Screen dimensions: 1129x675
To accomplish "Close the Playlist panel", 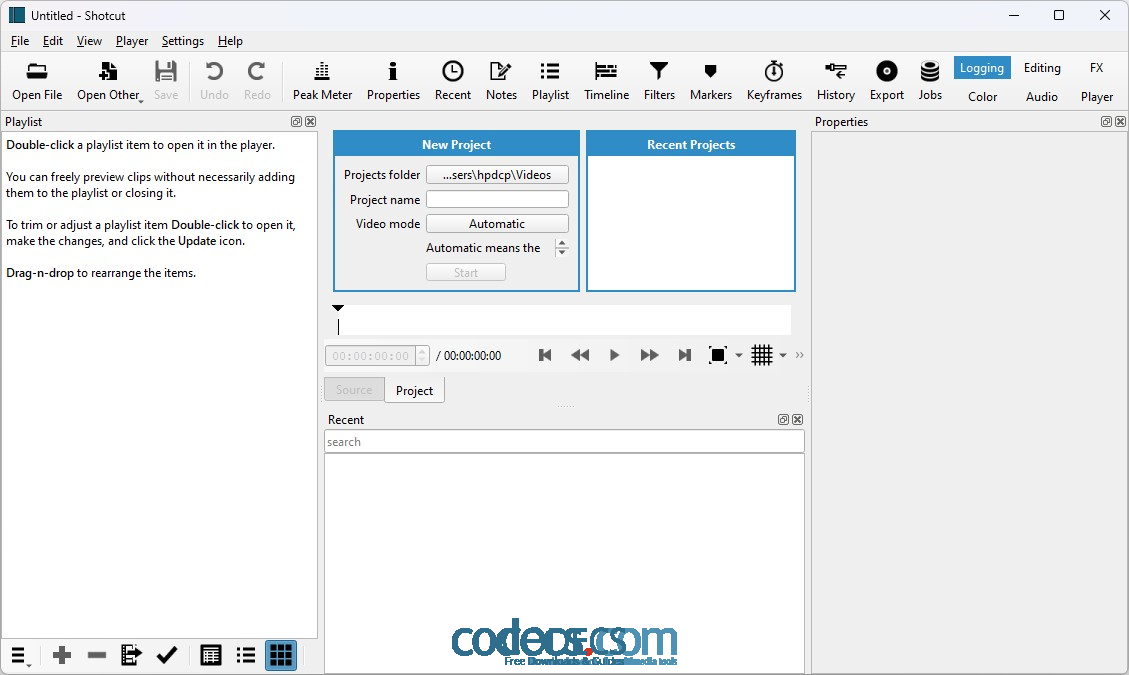I will point(310,122).
